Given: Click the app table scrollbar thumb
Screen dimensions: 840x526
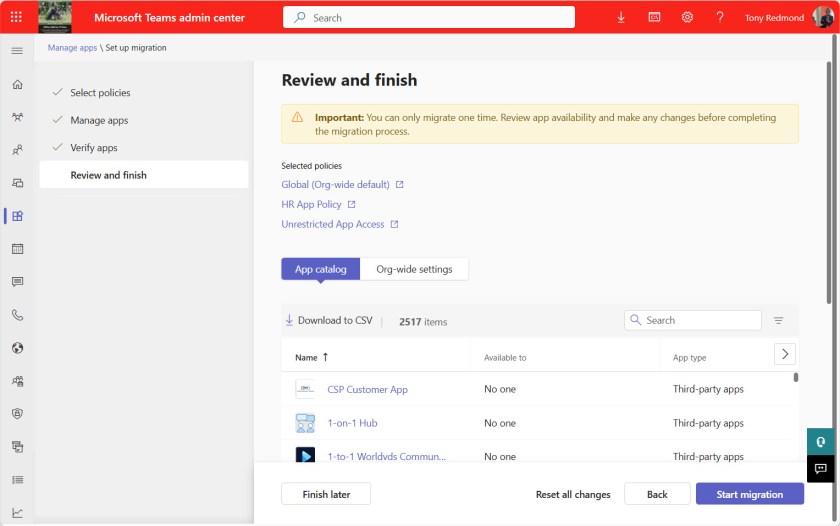Looking at the screenshot, I should [x=796, y=377].
